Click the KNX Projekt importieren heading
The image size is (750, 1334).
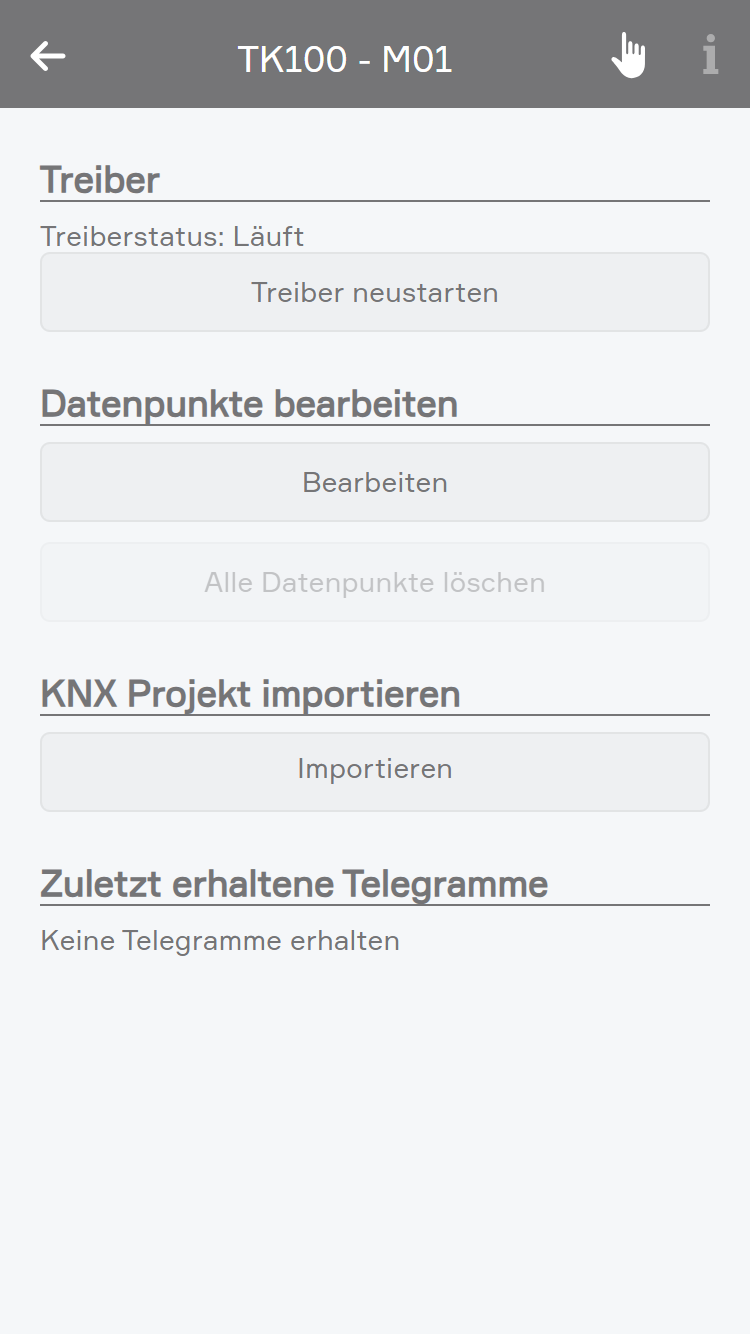250,694
